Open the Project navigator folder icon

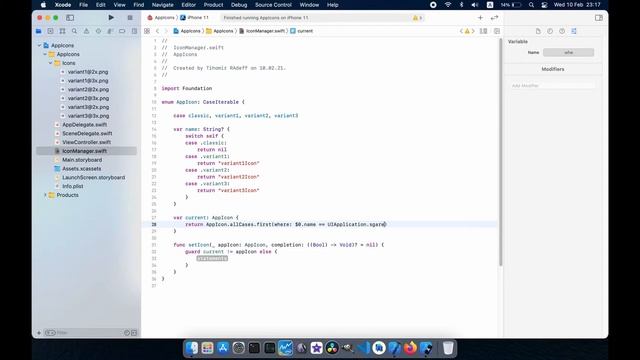(x=38, y=31)
